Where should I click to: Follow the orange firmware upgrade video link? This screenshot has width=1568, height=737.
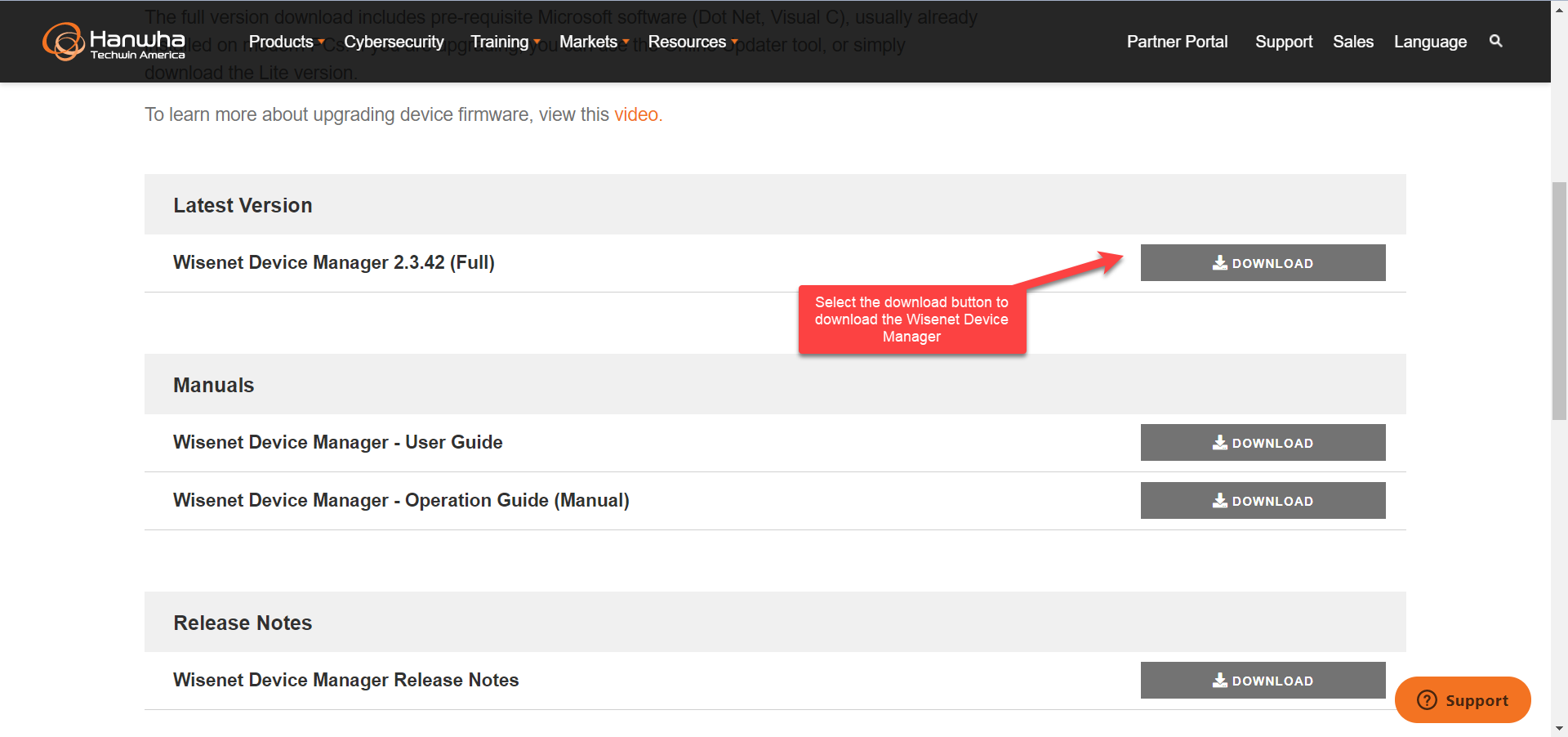[635, 115]
